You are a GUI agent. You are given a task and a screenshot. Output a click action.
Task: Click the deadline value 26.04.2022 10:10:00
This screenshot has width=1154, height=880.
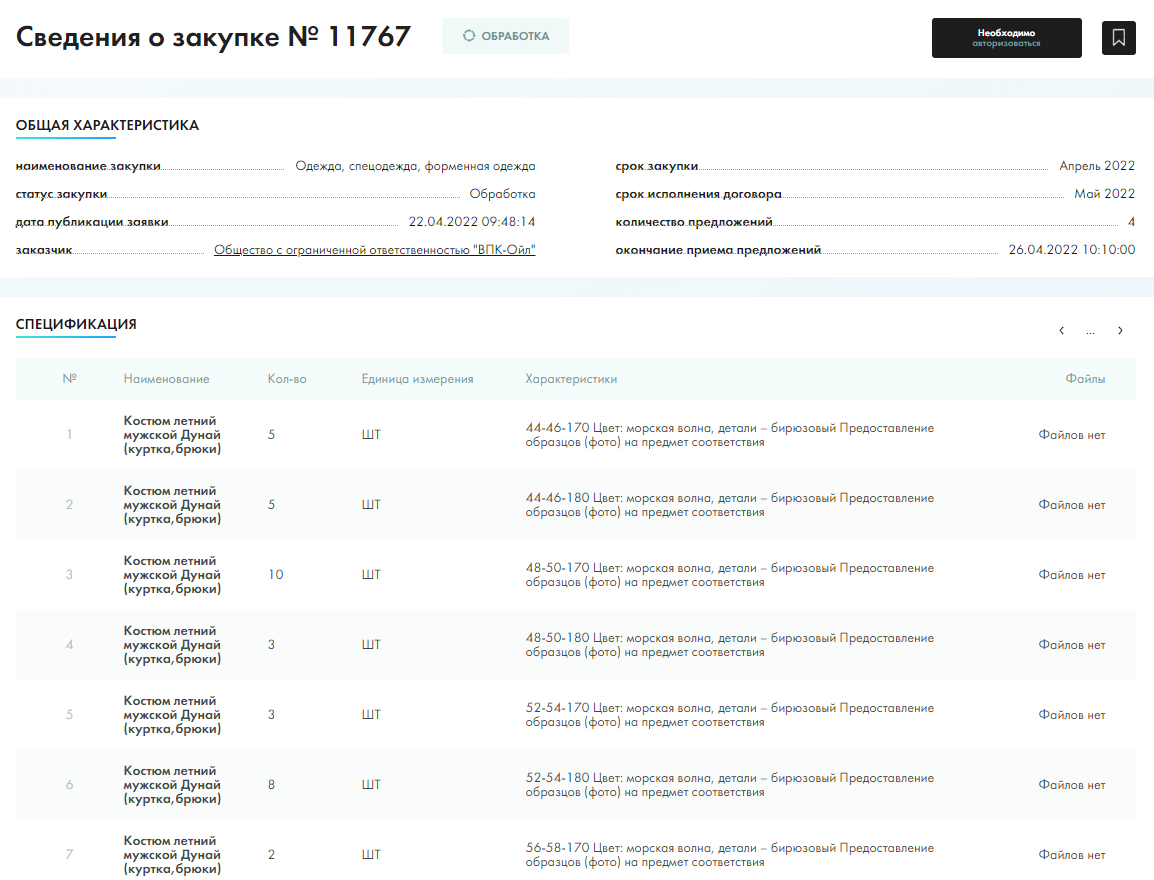[x=1072, y=249]
